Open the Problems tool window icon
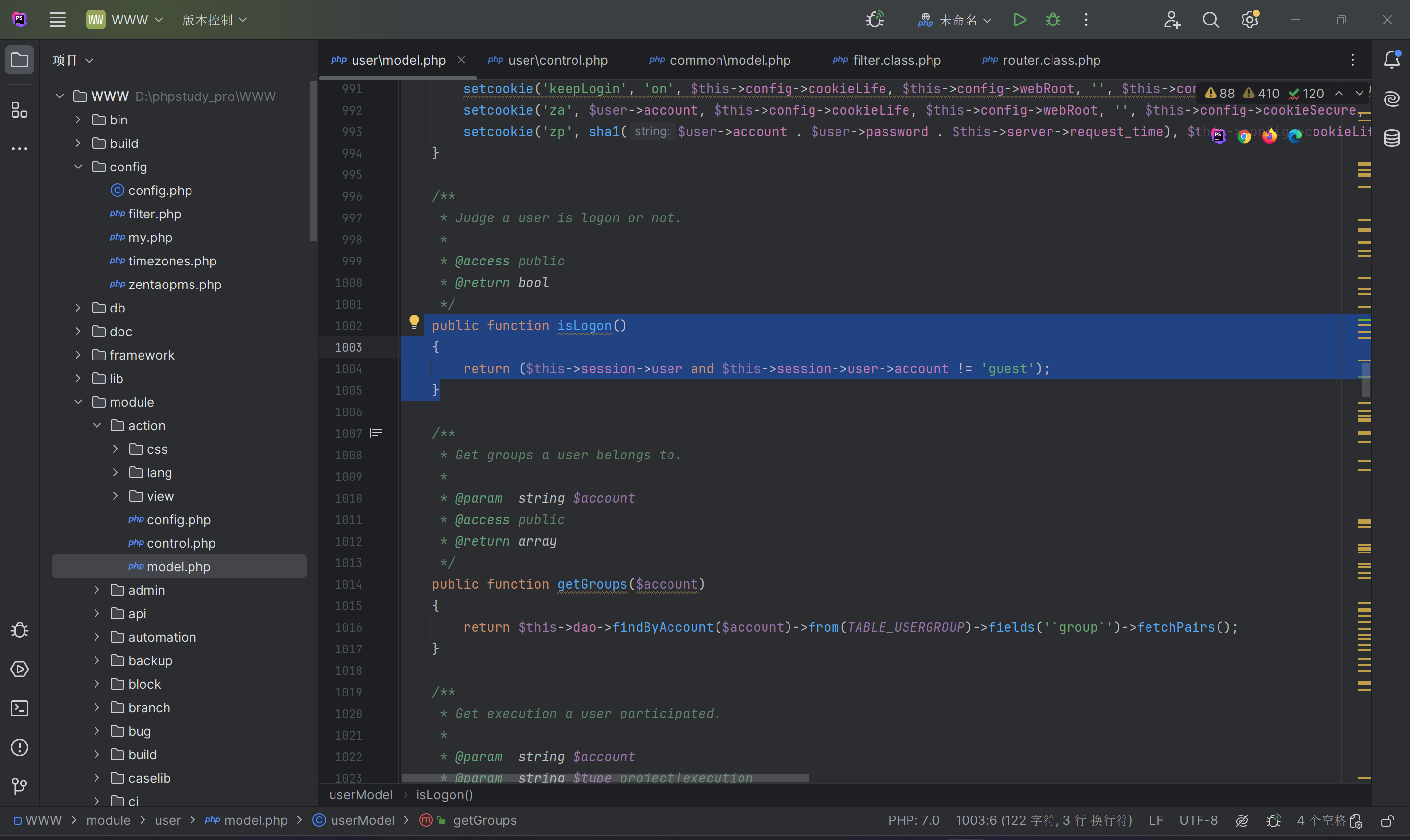The height and width of the screenshot is (840, 1410). click(19, 748)
